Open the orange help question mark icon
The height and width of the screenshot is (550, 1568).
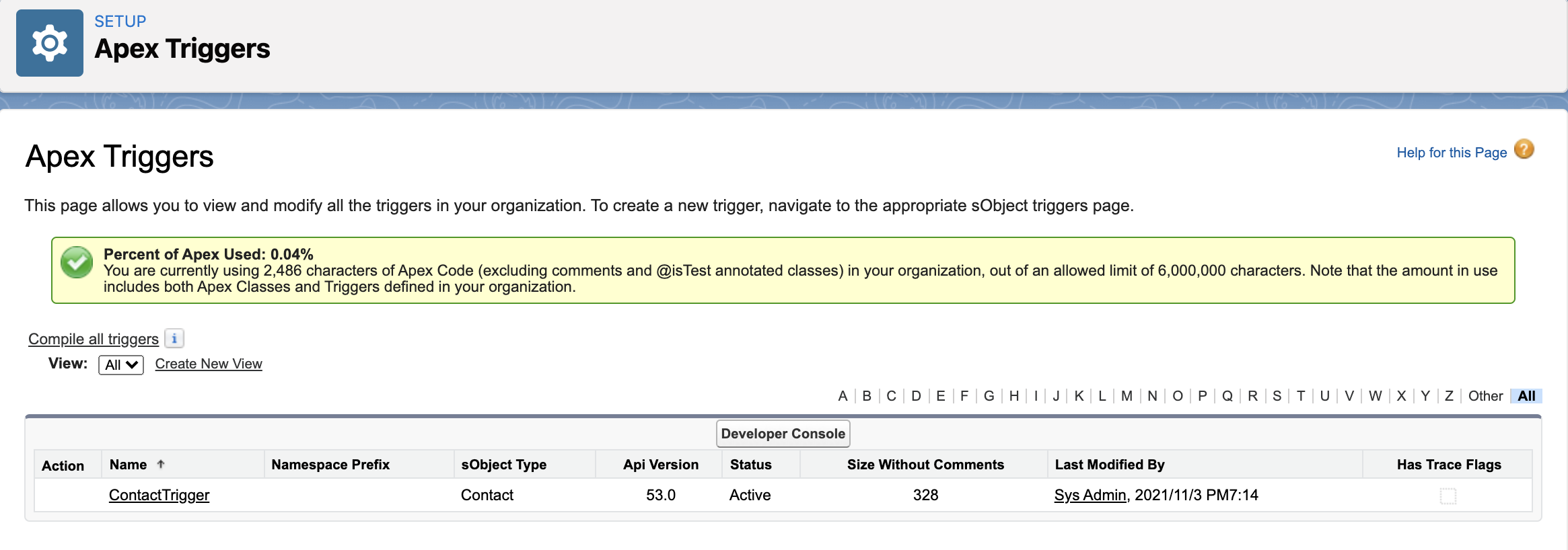[x=1524, y=149]
